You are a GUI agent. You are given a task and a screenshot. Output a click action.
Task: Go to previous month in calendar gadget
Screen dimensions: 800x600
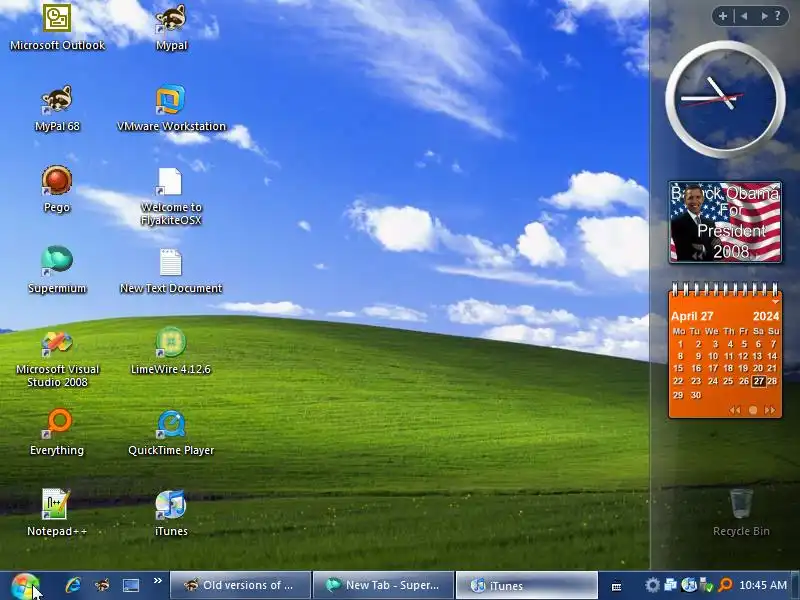click(735, 410)
